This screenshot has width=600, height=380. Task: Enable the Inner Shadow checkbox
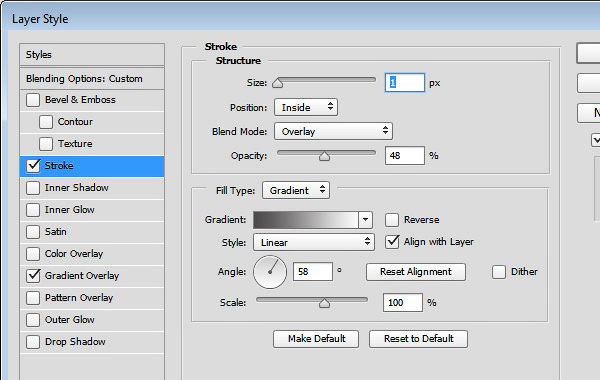click(33, 188)
